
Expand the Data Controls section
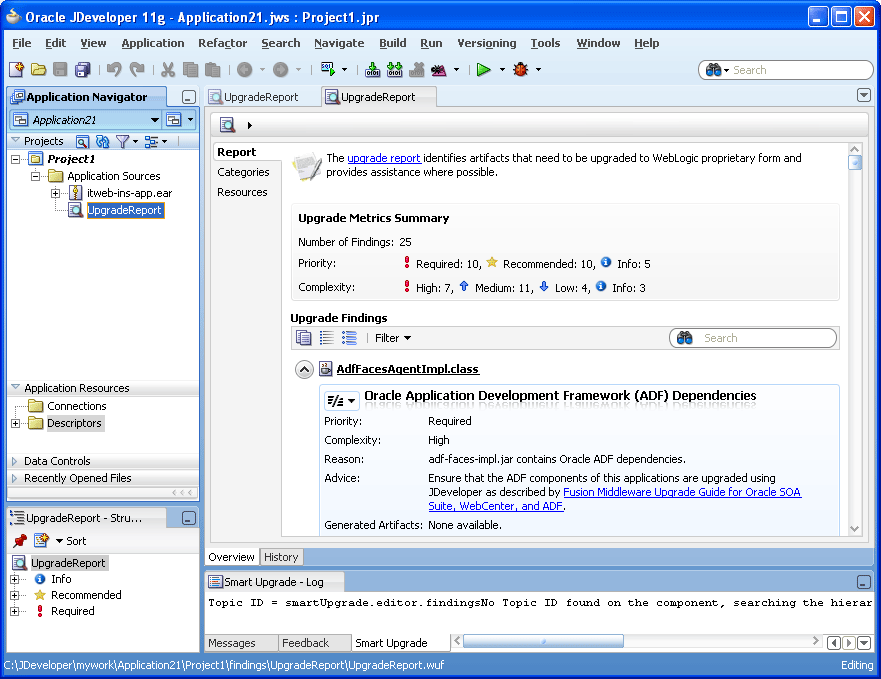[15, 461]
